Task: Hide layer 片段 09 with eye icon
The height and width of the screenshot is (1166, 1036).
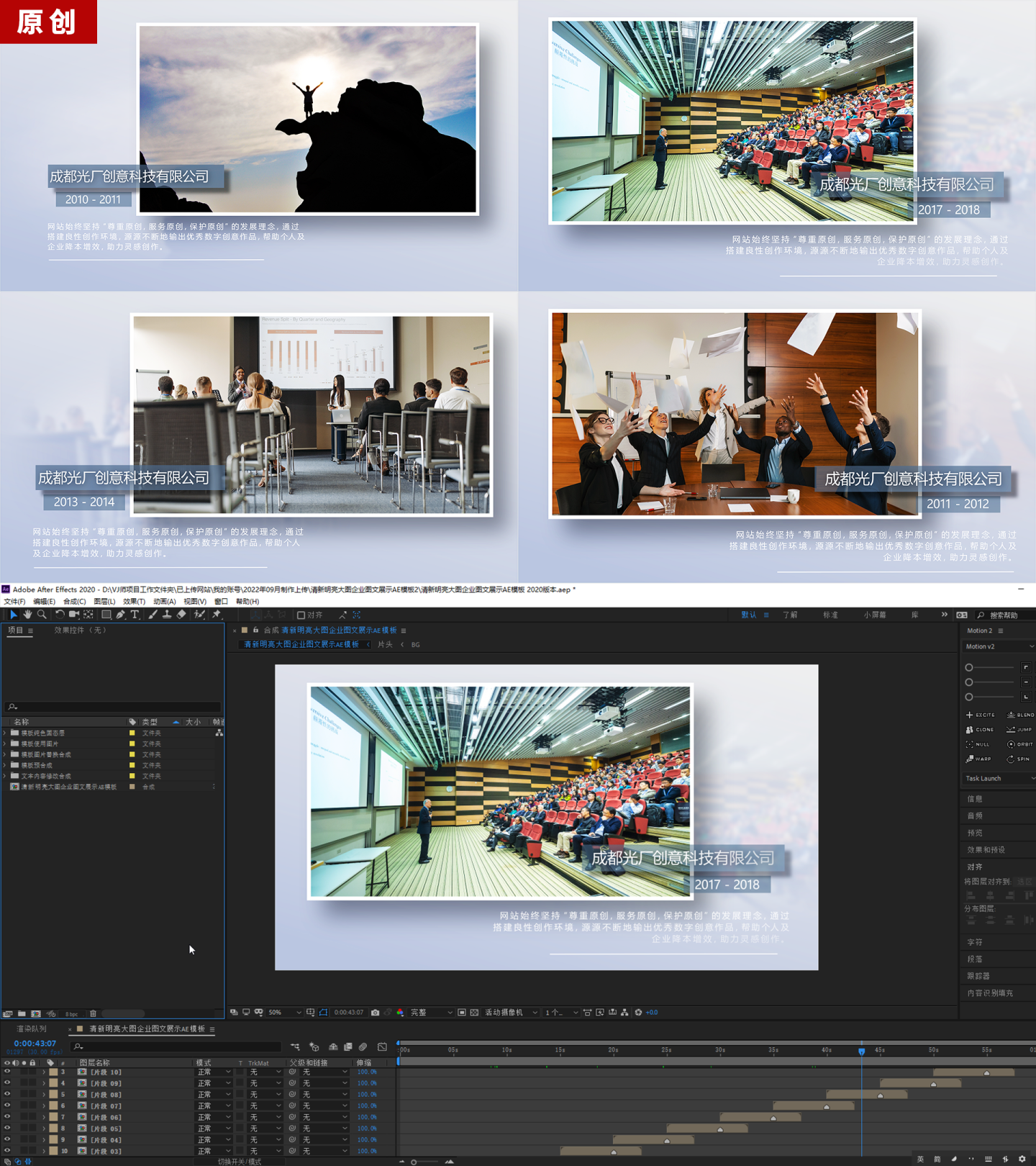Action: coord(7,1083)
